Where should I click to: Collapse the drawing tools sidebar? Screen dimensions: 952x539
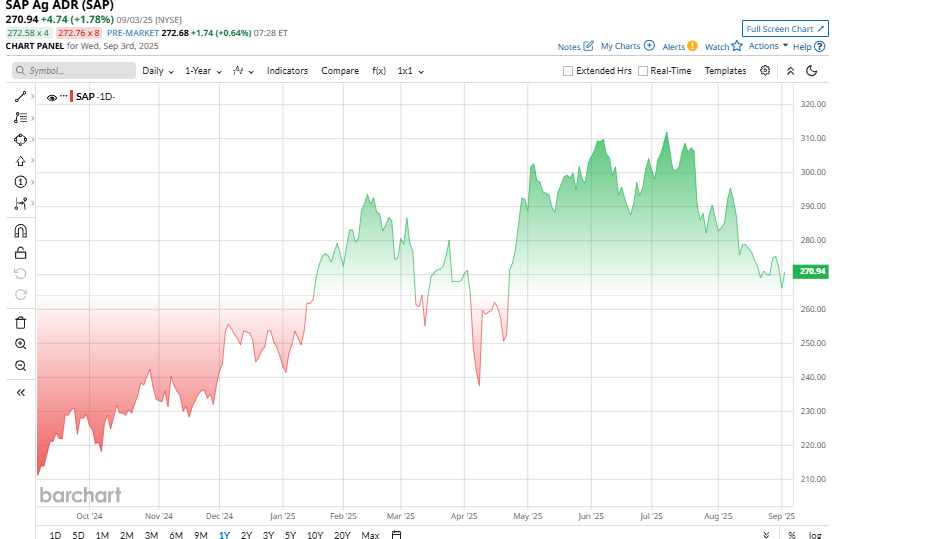click(20, 393)
